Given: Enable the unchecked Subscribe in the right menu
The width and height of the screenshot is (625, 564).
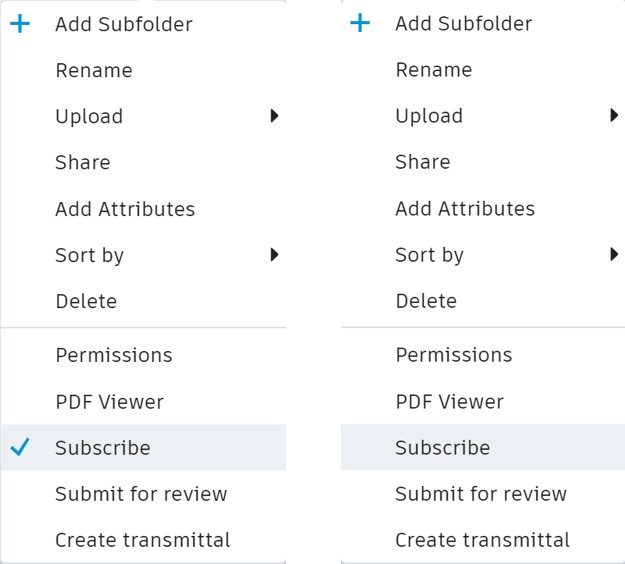Looking at the screenshot, I should click(442, 447).
